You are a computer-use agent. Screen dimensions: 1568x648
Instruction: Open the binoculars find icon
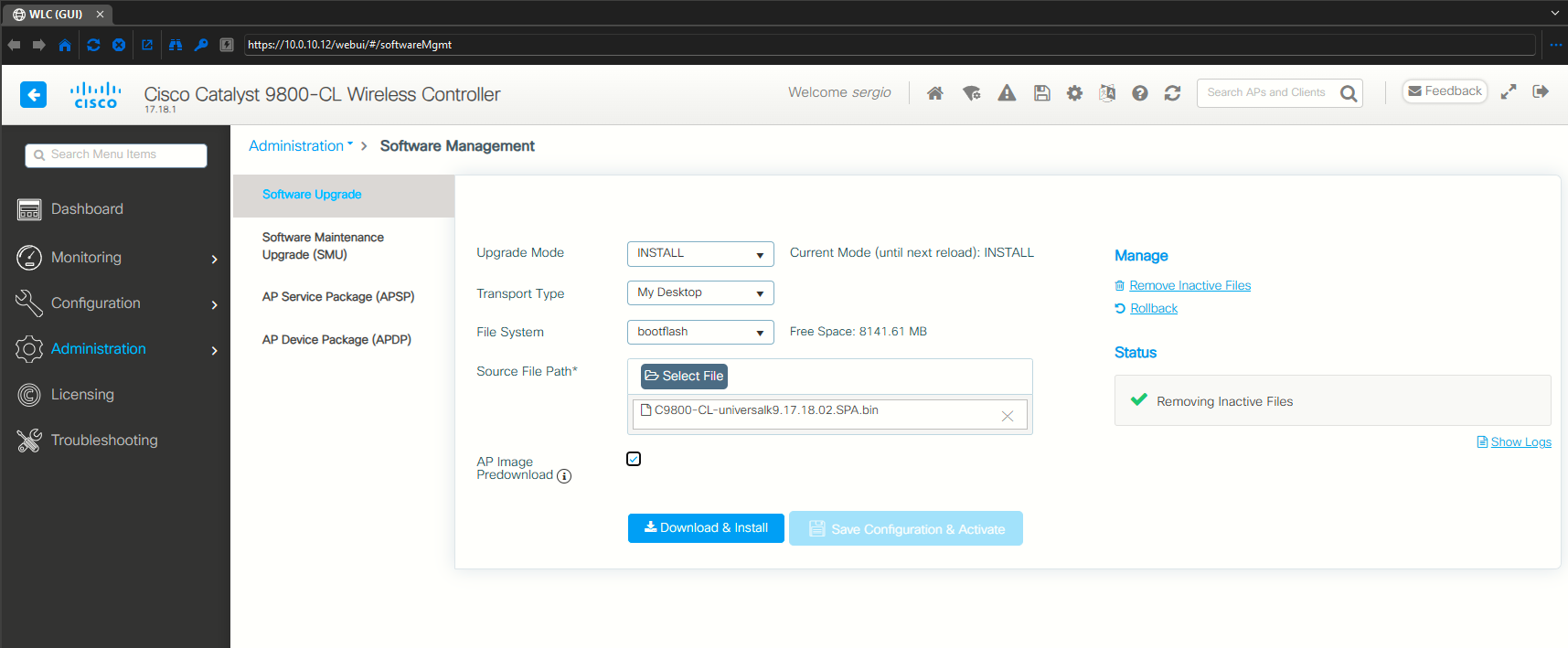pyautogui.click(x=176, y=45)
